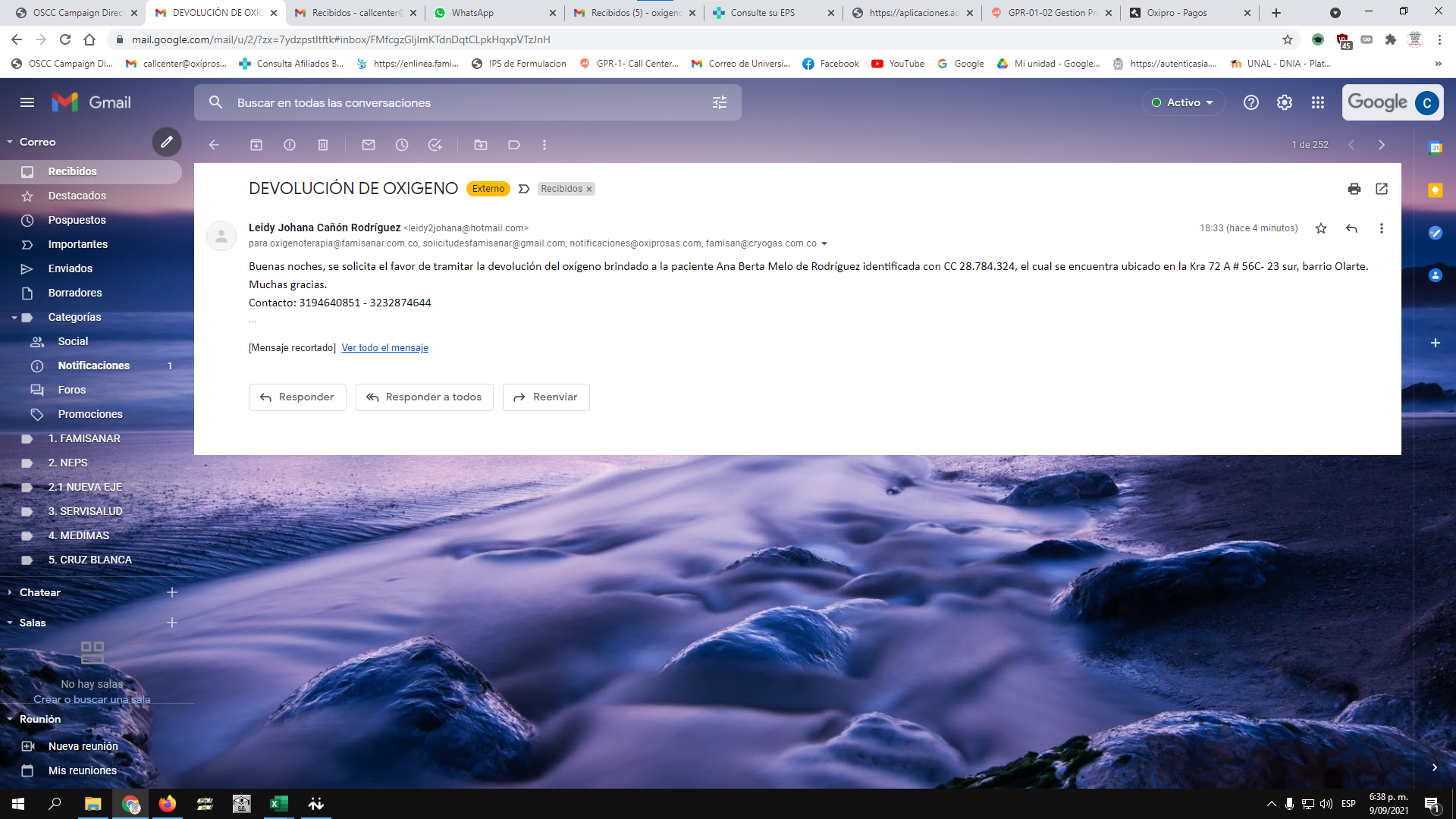1456x819 pixels.
Task: Print the DEVOLUCIÓN DE OXIGENO email
Action: pos(1354,189)
